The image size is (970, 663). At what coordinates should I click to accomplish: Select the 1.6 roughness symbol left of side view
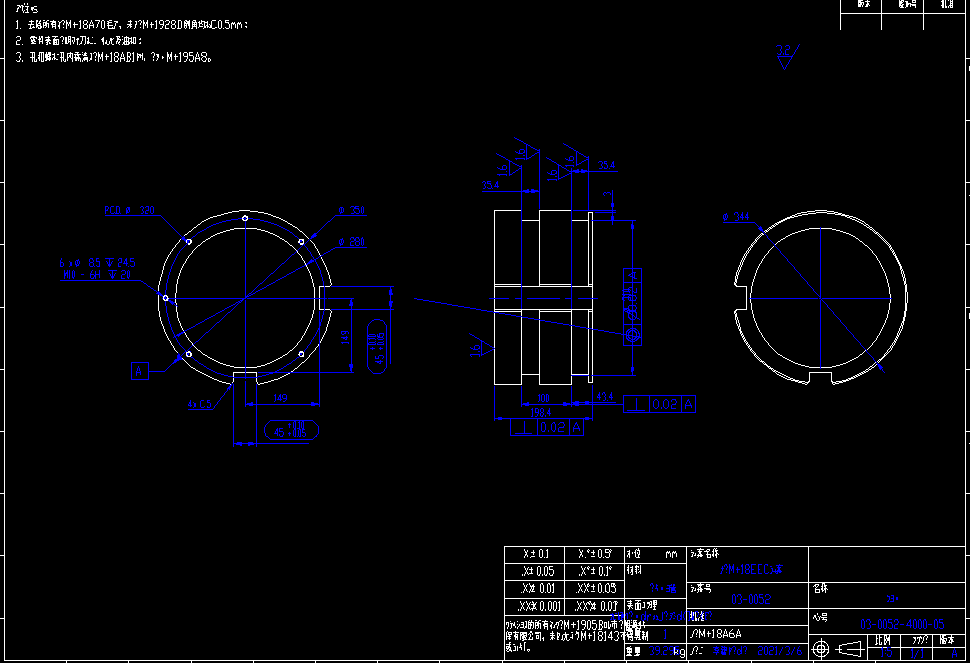(479, 347)
